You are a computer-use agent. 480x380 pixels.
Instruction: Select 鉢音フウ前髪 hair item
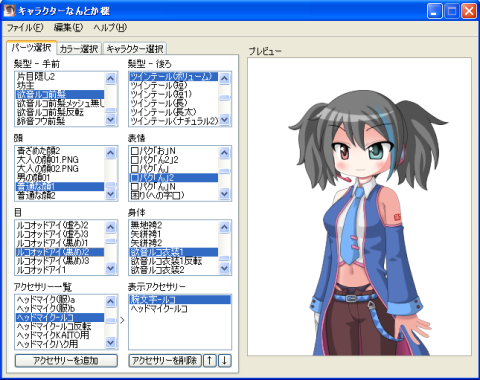pyautogui.click(x=60, y=121)
